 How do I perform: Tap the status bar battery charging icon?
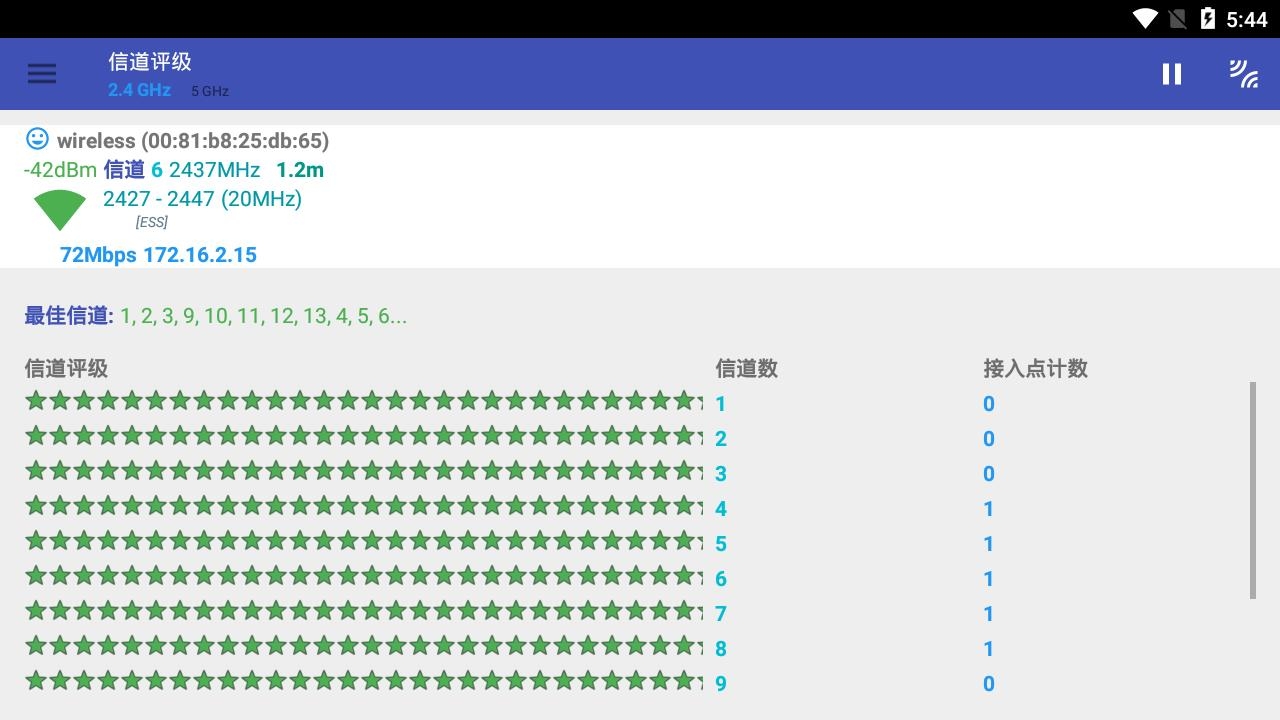(1208, 18)
